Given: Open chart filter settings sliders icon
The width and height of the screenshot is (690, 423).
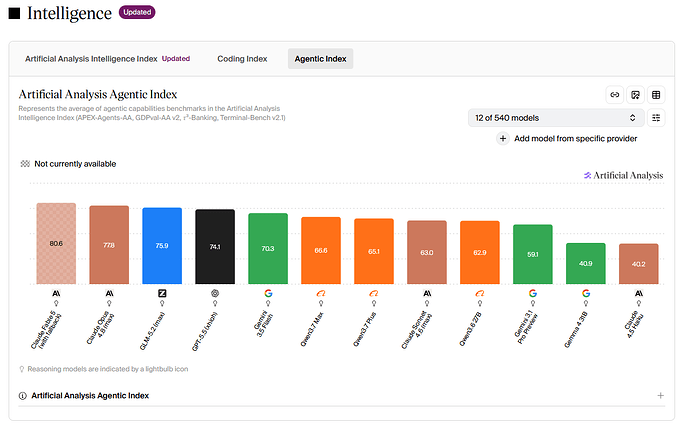Looking at the screenshot, I should [656, 118].
